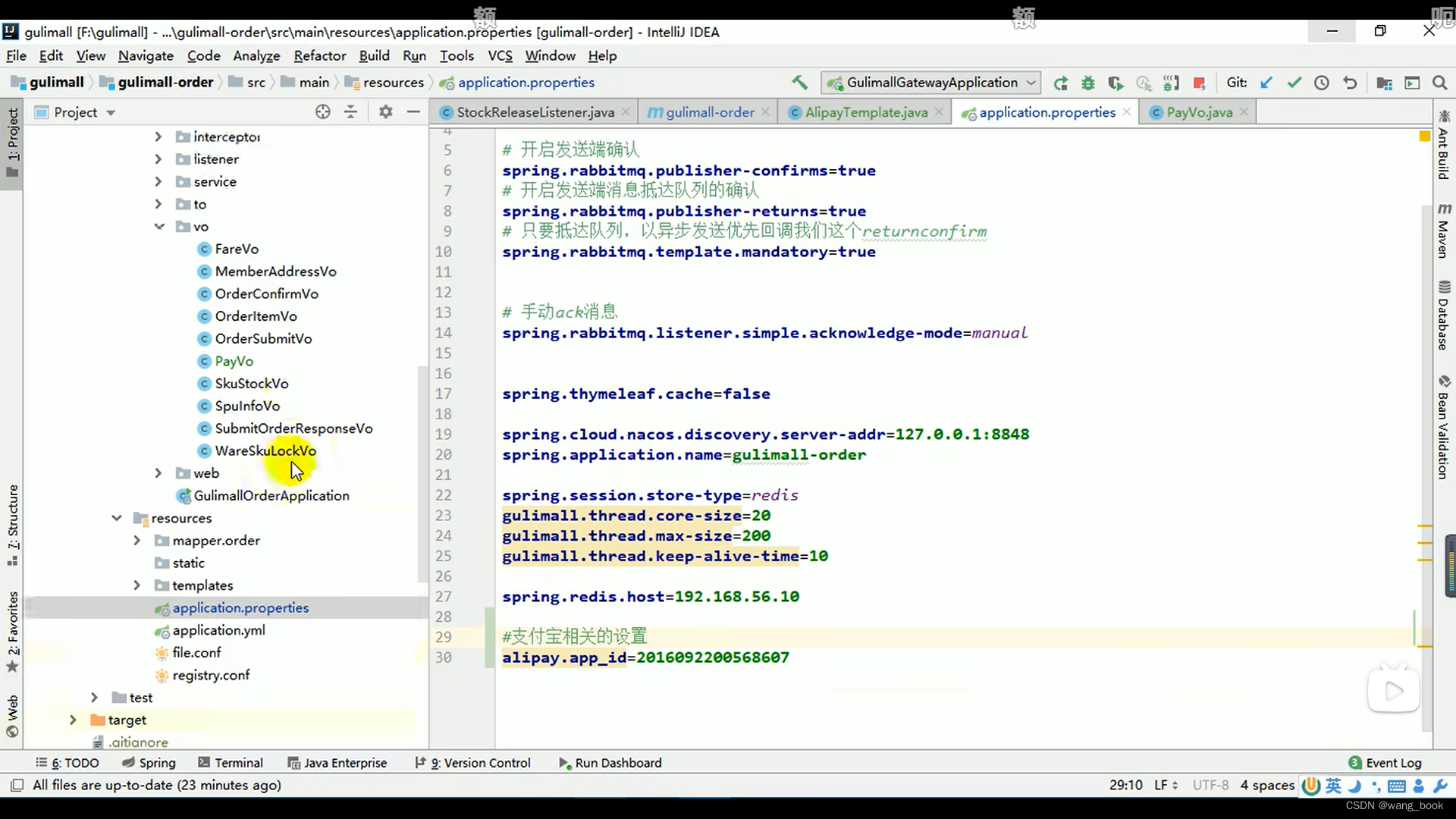
Task: Open Favorites tool window
Action: point(13,631)
